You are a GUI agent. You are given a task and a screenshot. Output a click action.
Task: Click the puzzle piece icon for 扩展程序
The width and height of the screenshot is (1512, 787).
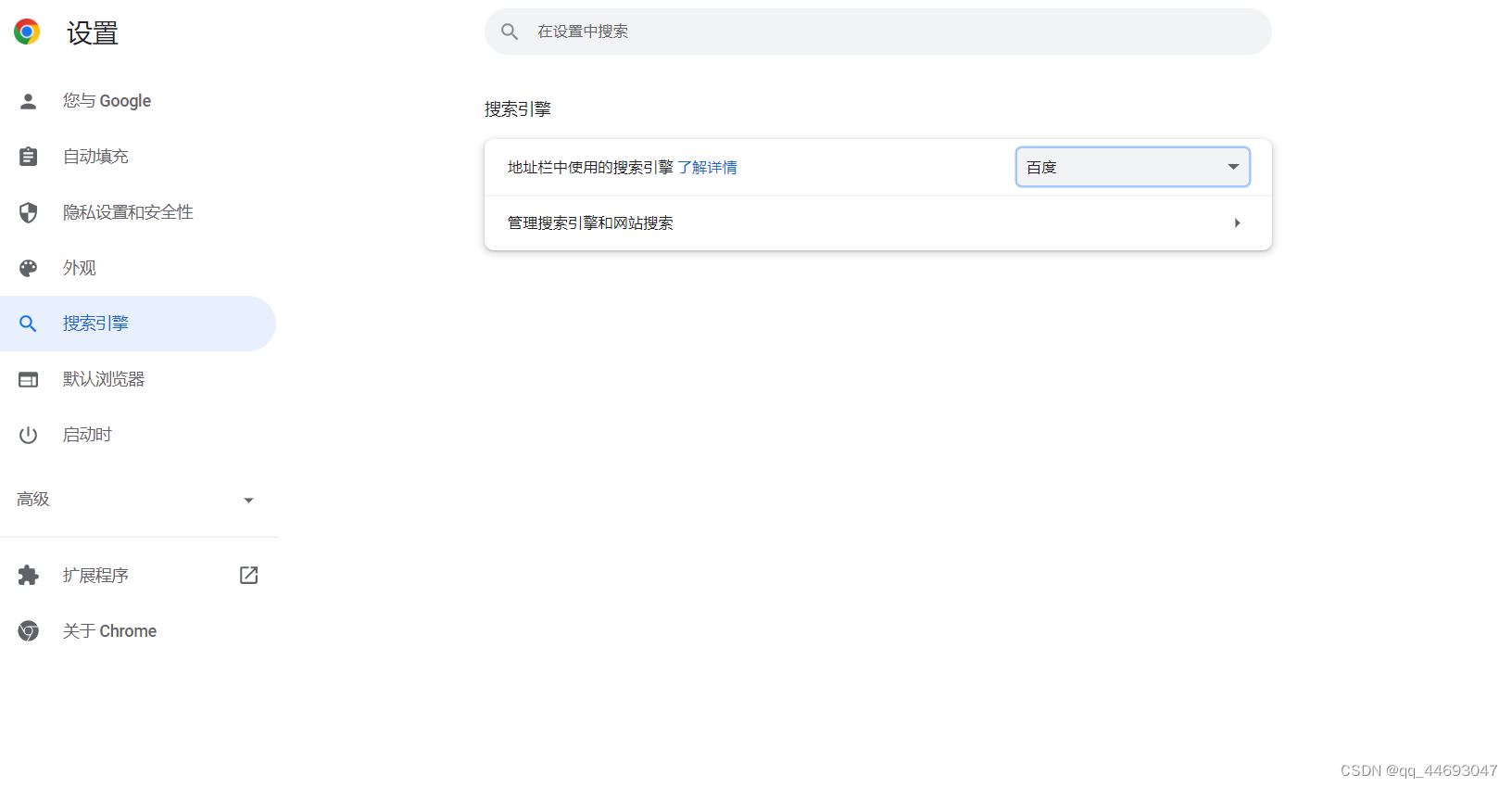click(28, 576)
